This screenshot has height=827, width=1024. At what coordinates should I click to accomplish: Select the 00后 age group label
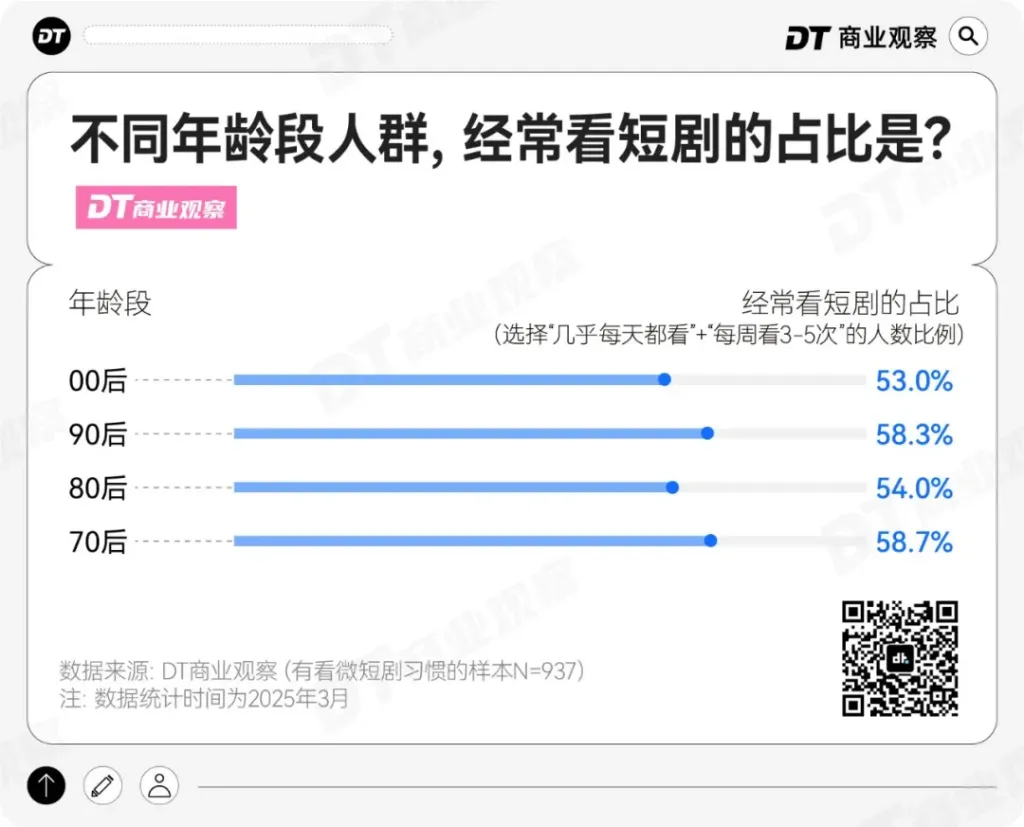coord(98,381)
